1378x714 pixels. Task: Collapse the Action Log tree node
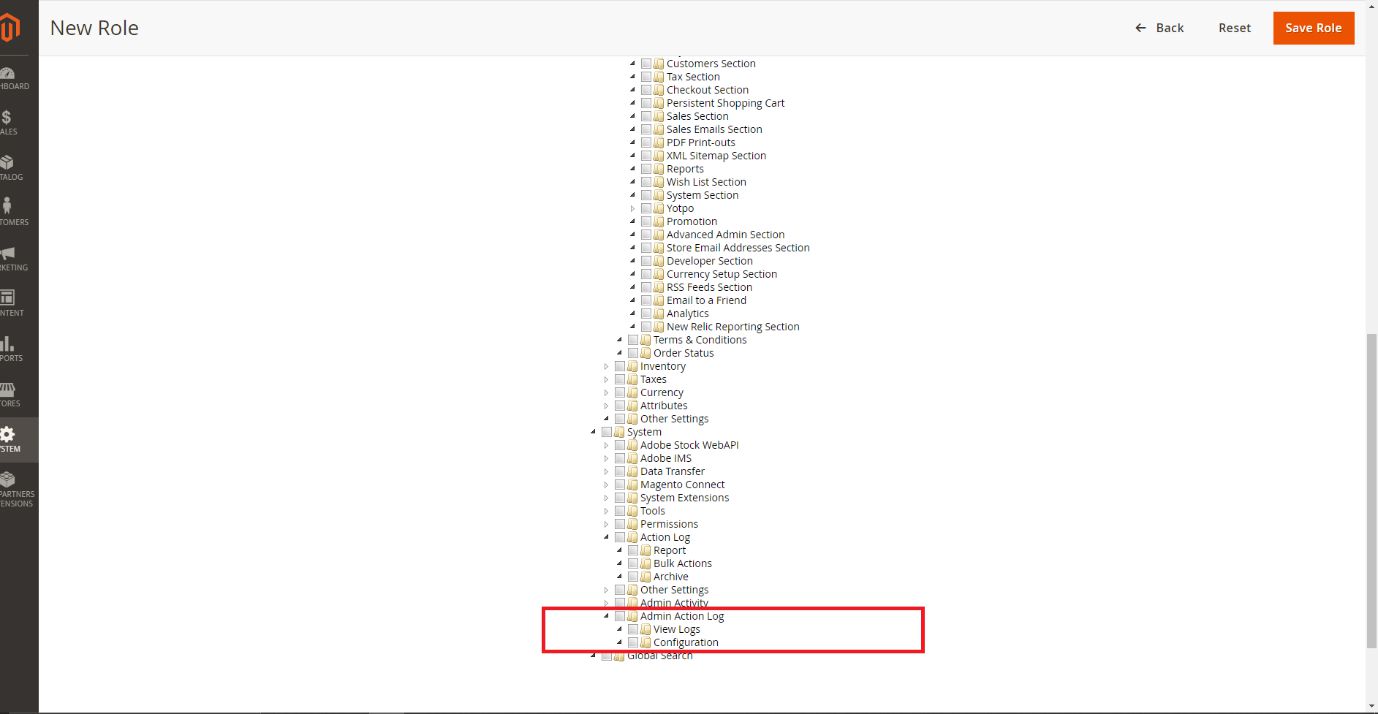coord(606,537)
